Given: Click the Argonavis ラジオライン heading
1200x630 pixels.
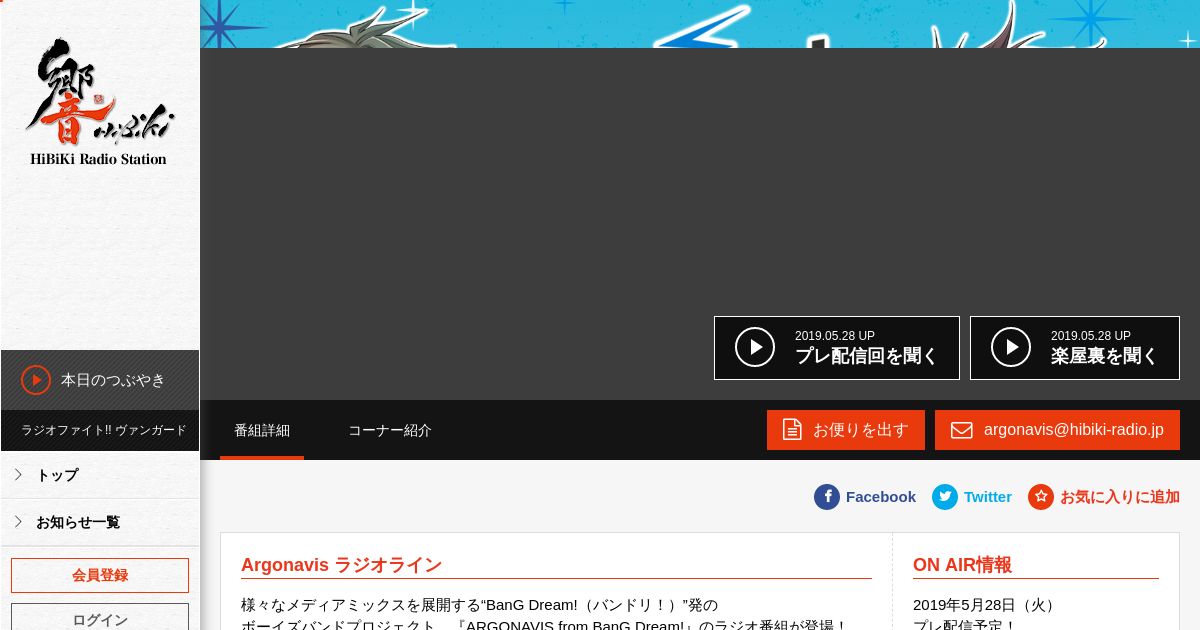Looking at the screenshot, I should click(341, 565).
